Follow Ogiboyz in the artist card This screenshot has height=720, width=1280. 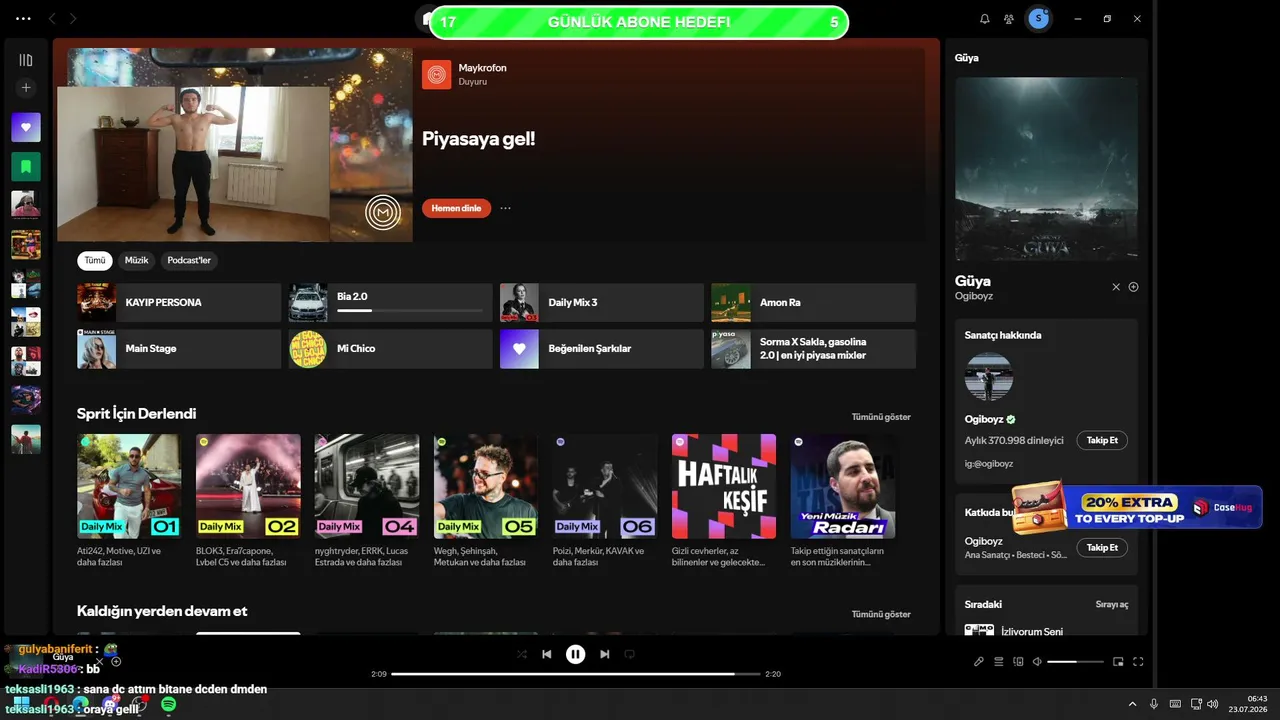click(1102, 440)
